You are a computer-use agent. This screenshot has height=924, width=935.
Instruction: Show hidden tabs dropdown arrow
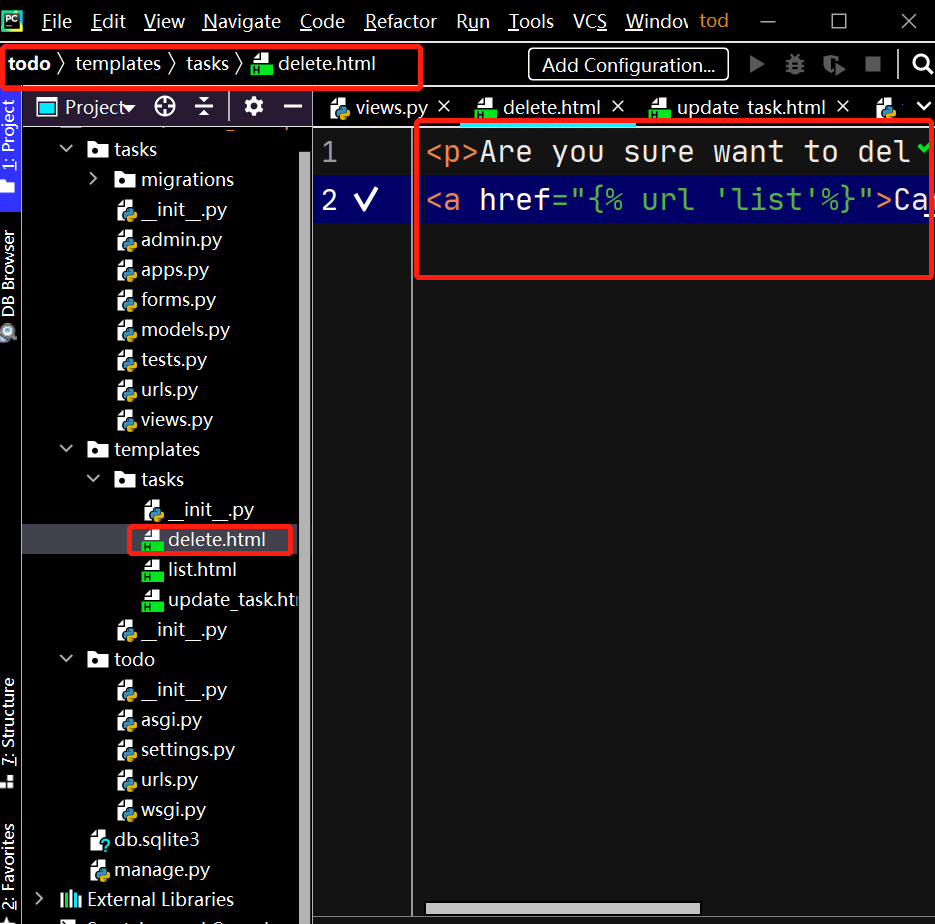point(923,106)
